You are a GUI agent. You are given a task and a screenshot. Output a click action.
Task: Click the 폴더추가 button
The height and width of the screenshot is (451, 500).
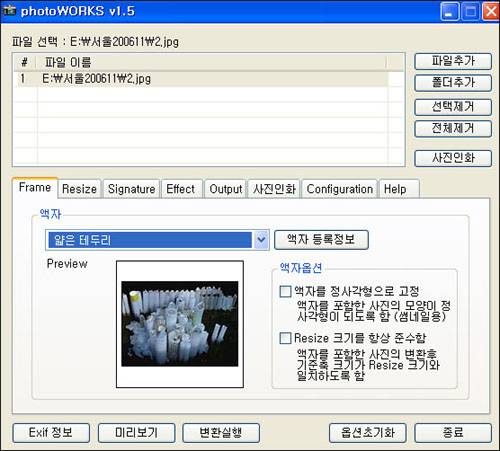click(453, 83)
